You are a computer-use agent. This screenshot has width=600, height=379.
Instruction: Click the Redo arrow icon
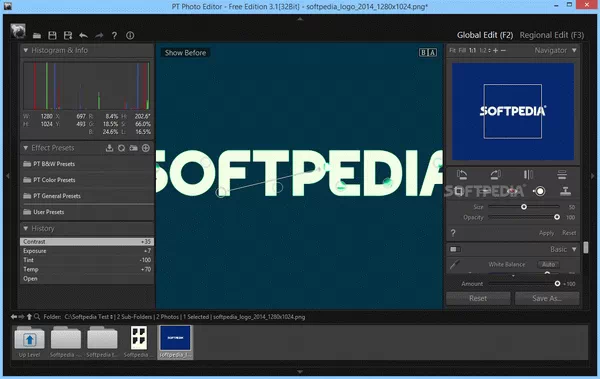pyautogui.click(x=99, y=36)
